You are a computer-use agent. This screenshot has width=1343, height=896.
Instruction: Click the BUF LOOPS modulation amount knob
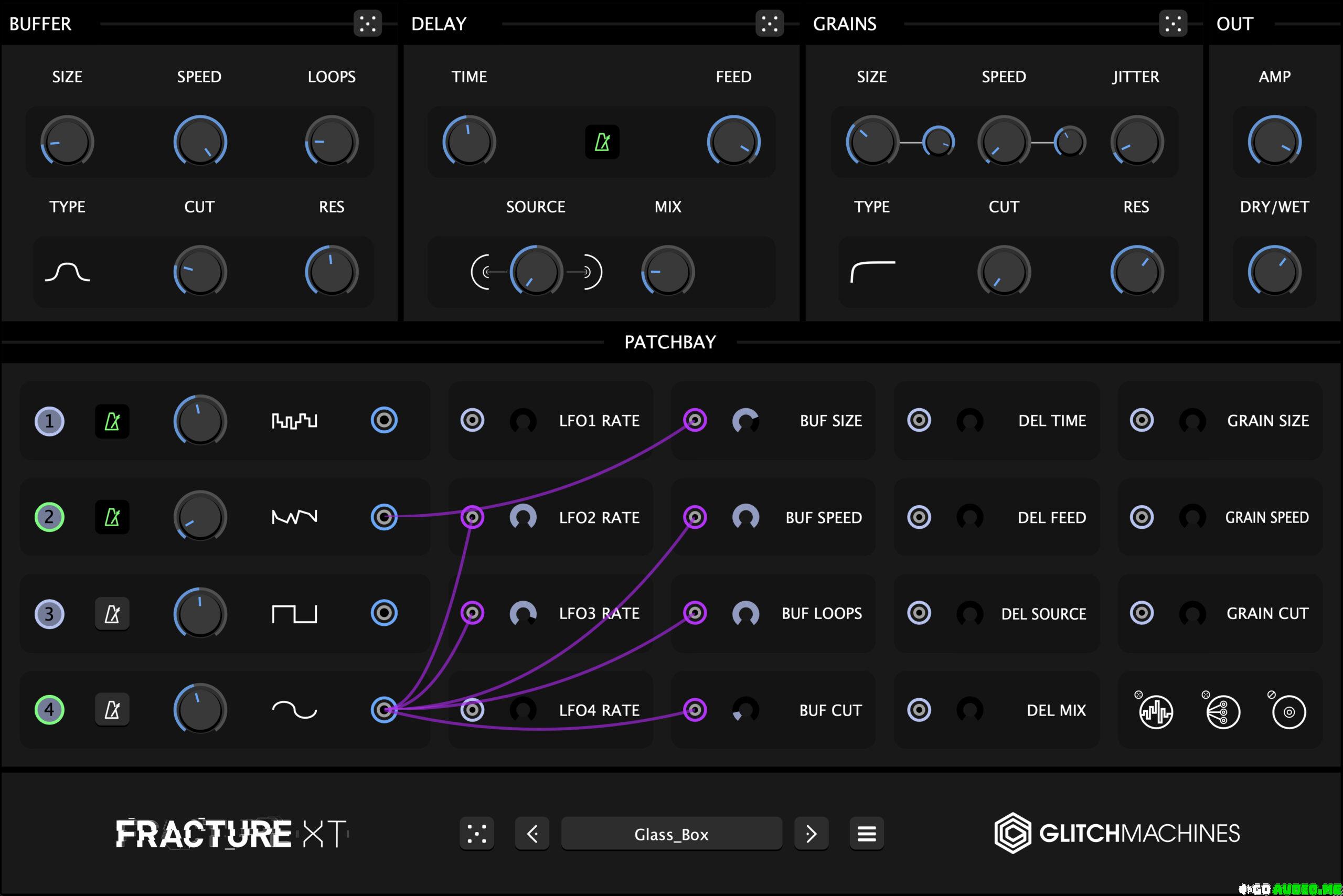tap(746, 614)
